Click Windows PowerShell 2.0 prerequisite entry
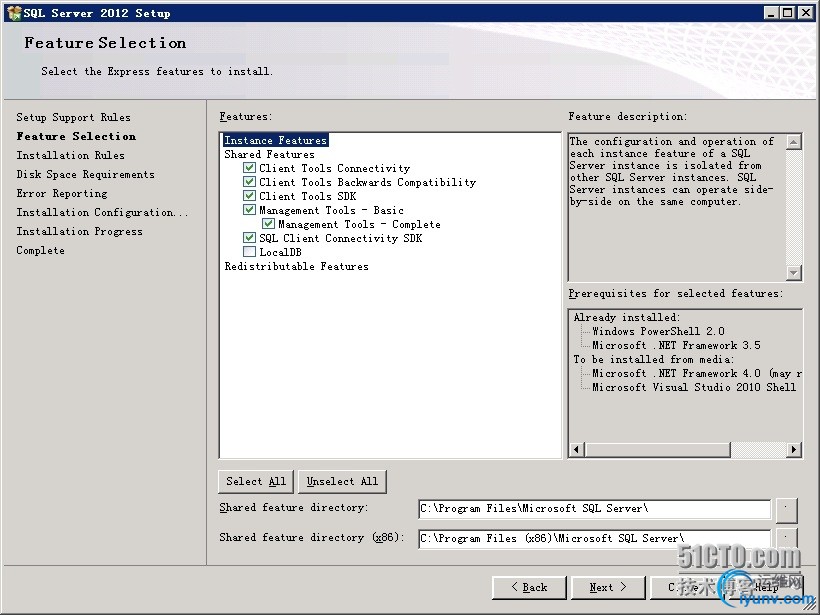This screenshot has height=615, width=820. pyautogui.click(x=658, y=331)
